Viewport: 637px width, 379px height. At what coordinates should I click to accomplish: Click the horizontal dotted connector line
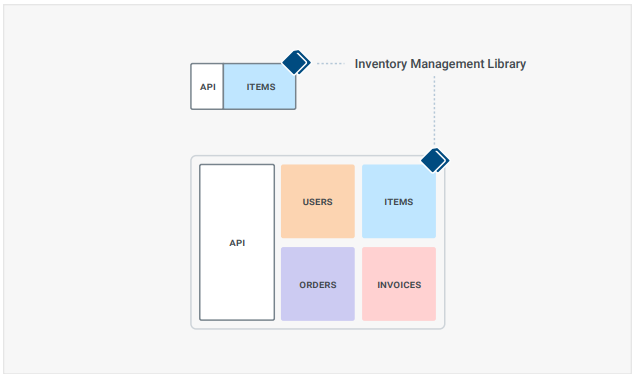tap(331, 63)
